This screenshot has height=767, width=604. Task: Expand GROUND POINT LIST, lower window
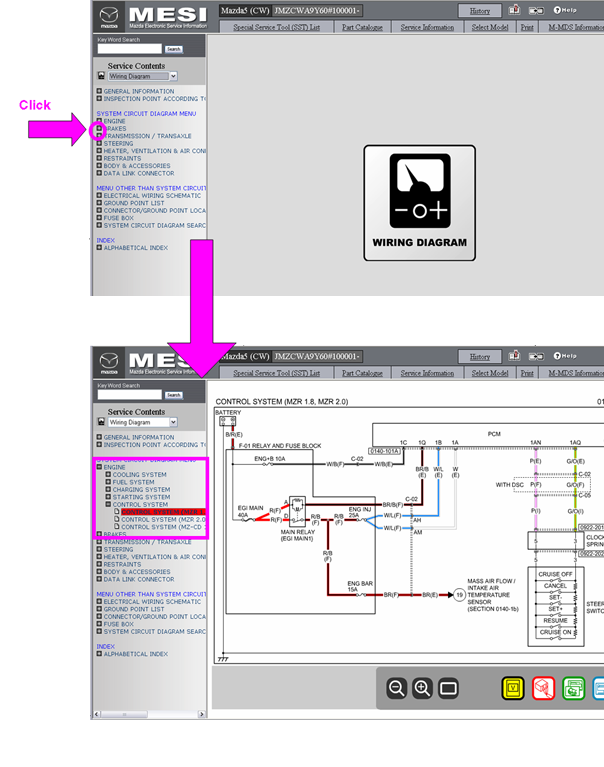[99, 609]
